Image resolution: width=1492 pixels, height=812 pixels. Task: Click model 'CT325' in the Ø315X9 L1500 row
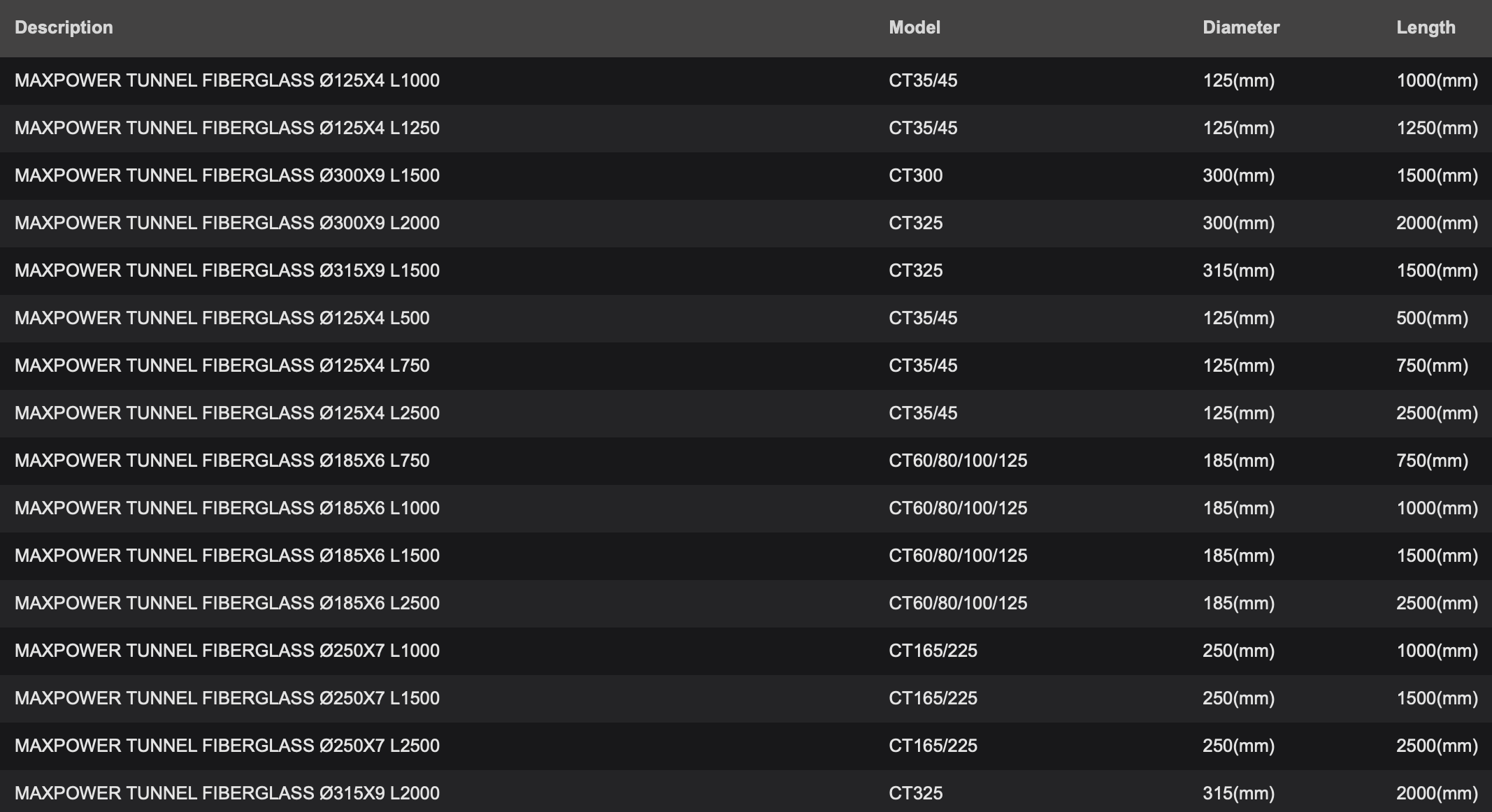916,270
